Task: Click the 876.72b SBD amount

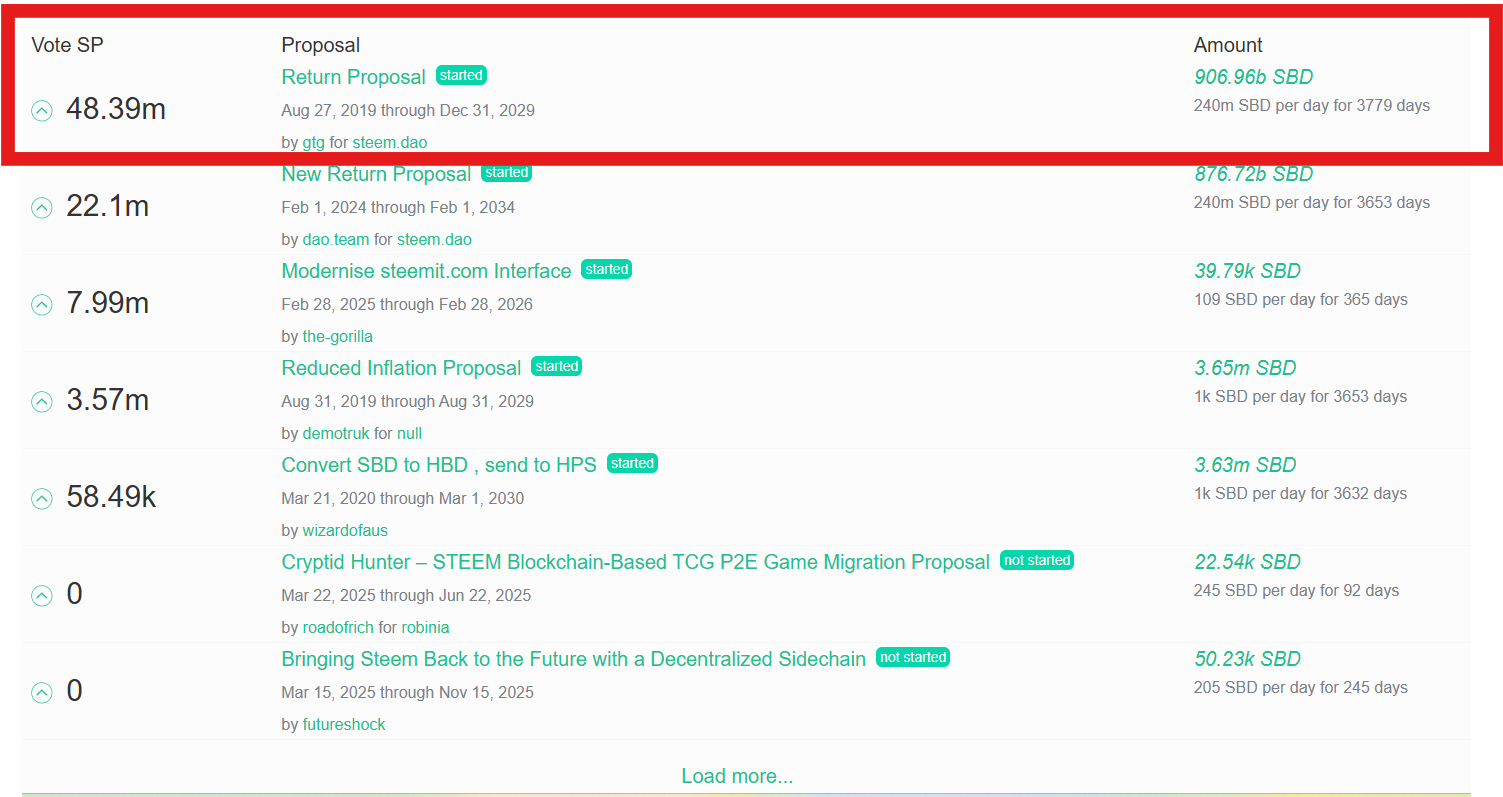Action: (x=1253, y=174)
